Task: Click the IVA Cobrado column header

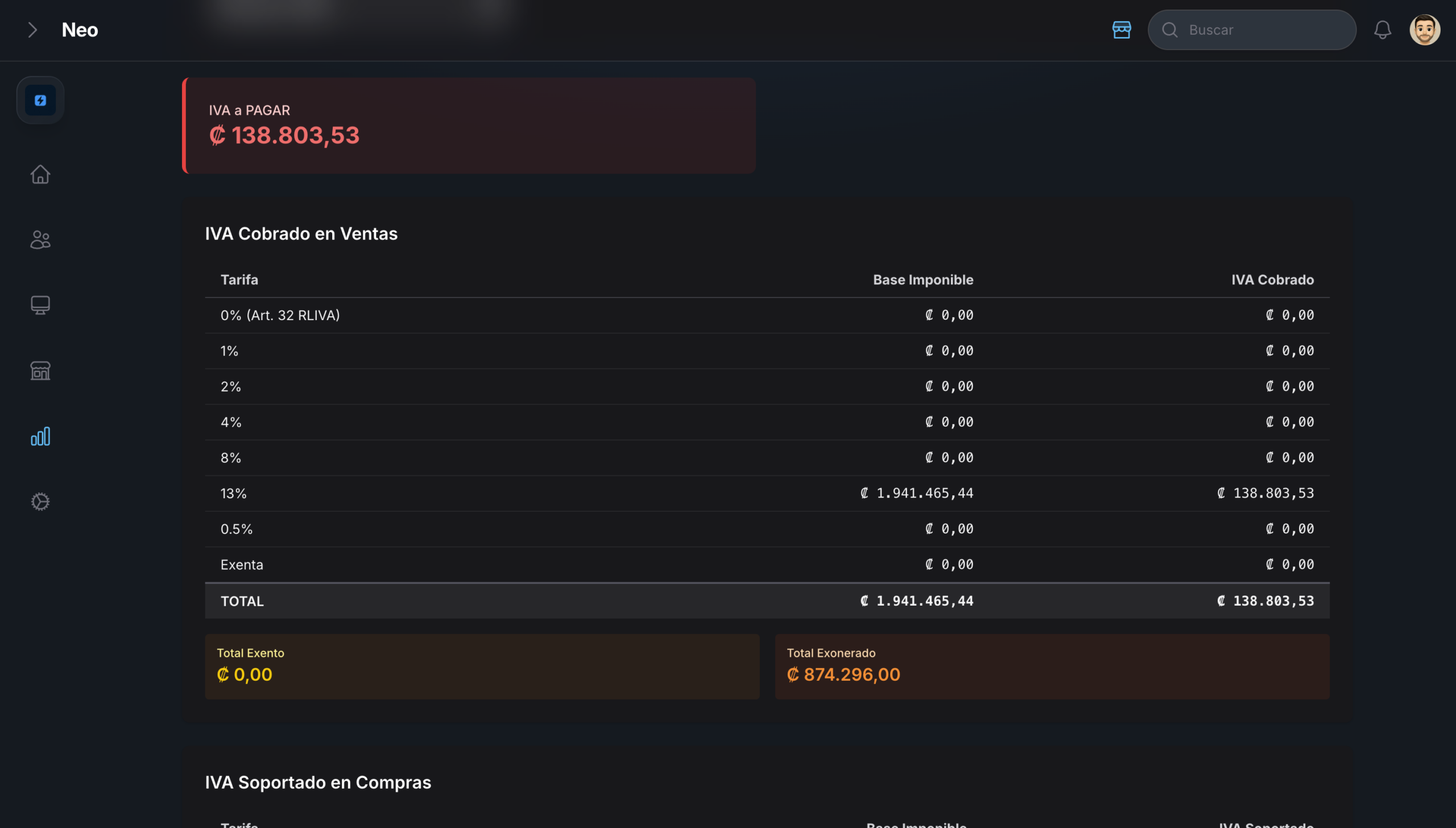Action: point(1272,280)
